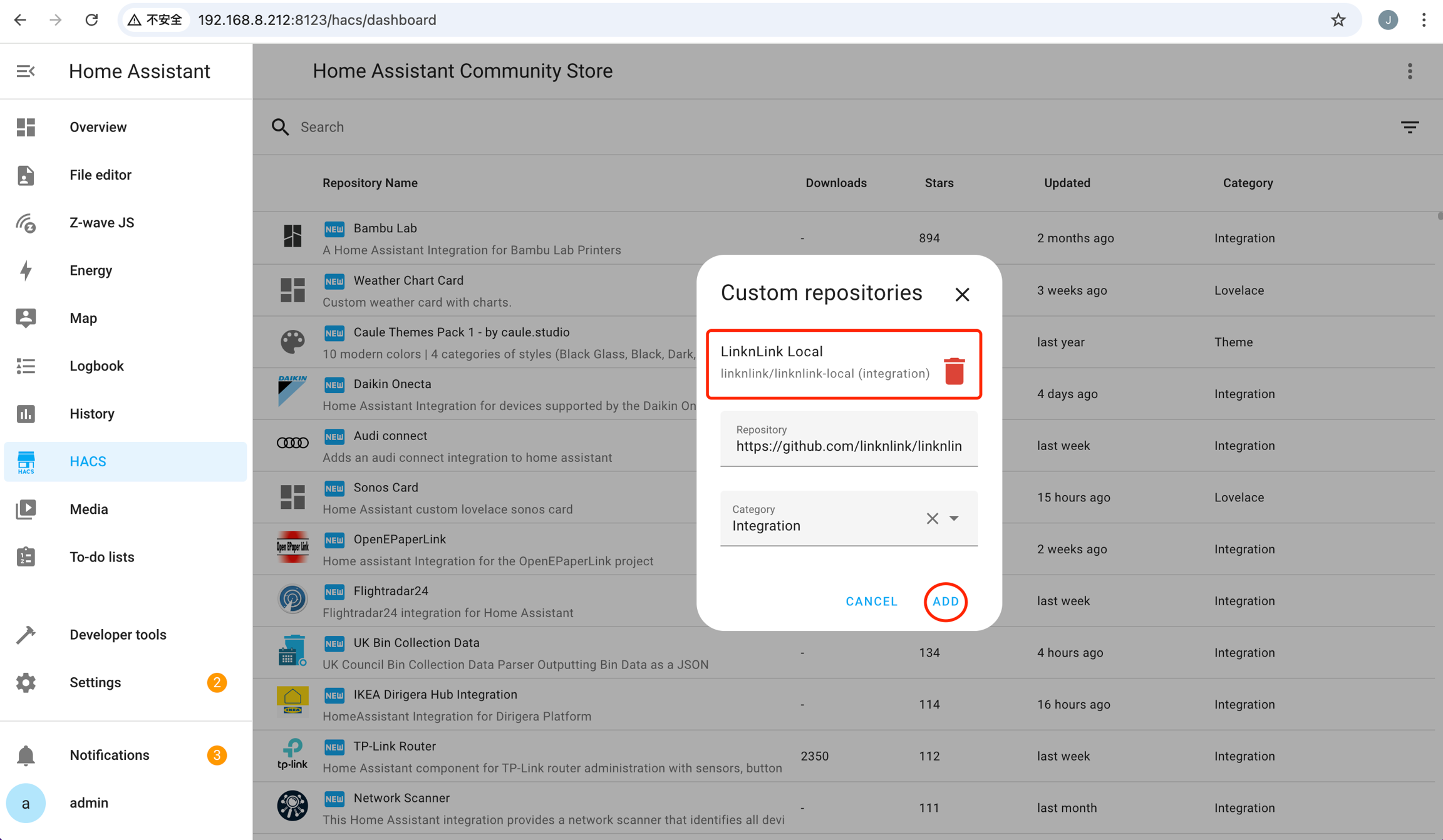
Task: Bookmark this page with the star icon
Action: 1338,20
